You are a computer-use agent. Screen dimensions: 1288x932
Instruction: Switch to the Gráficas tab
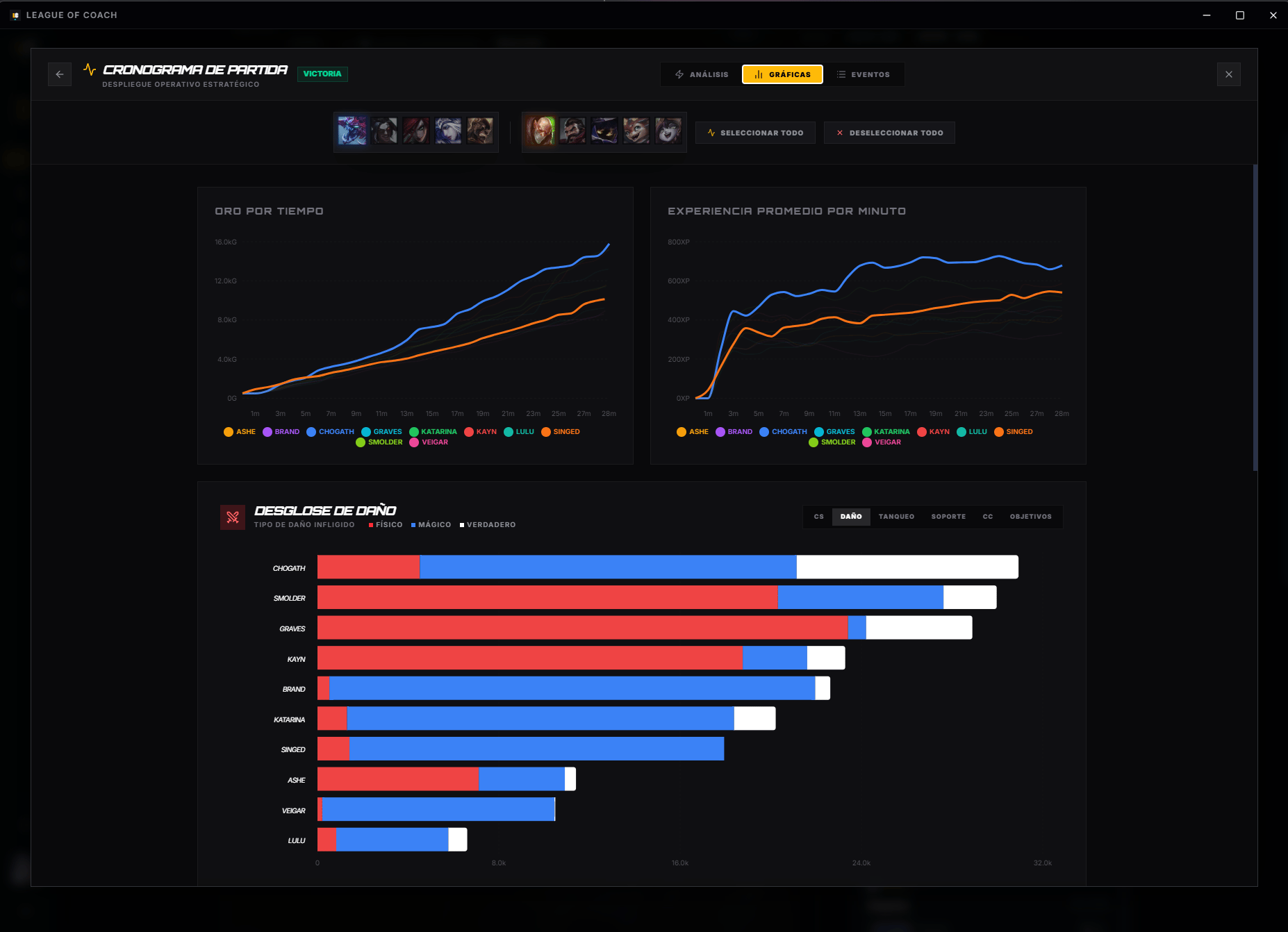point(782,74)
